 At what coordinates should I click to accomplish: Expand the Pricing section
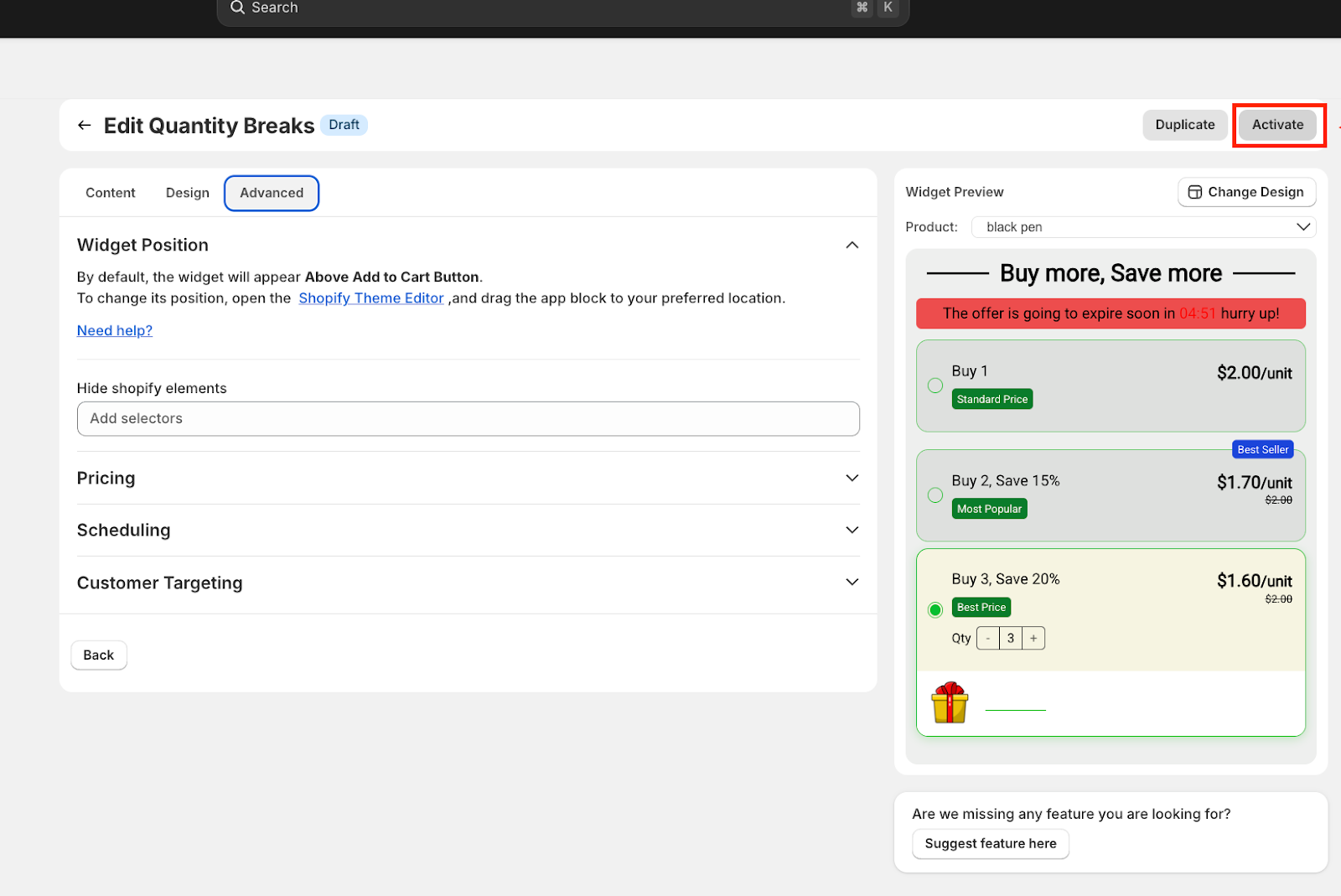[x=852, y=478]
